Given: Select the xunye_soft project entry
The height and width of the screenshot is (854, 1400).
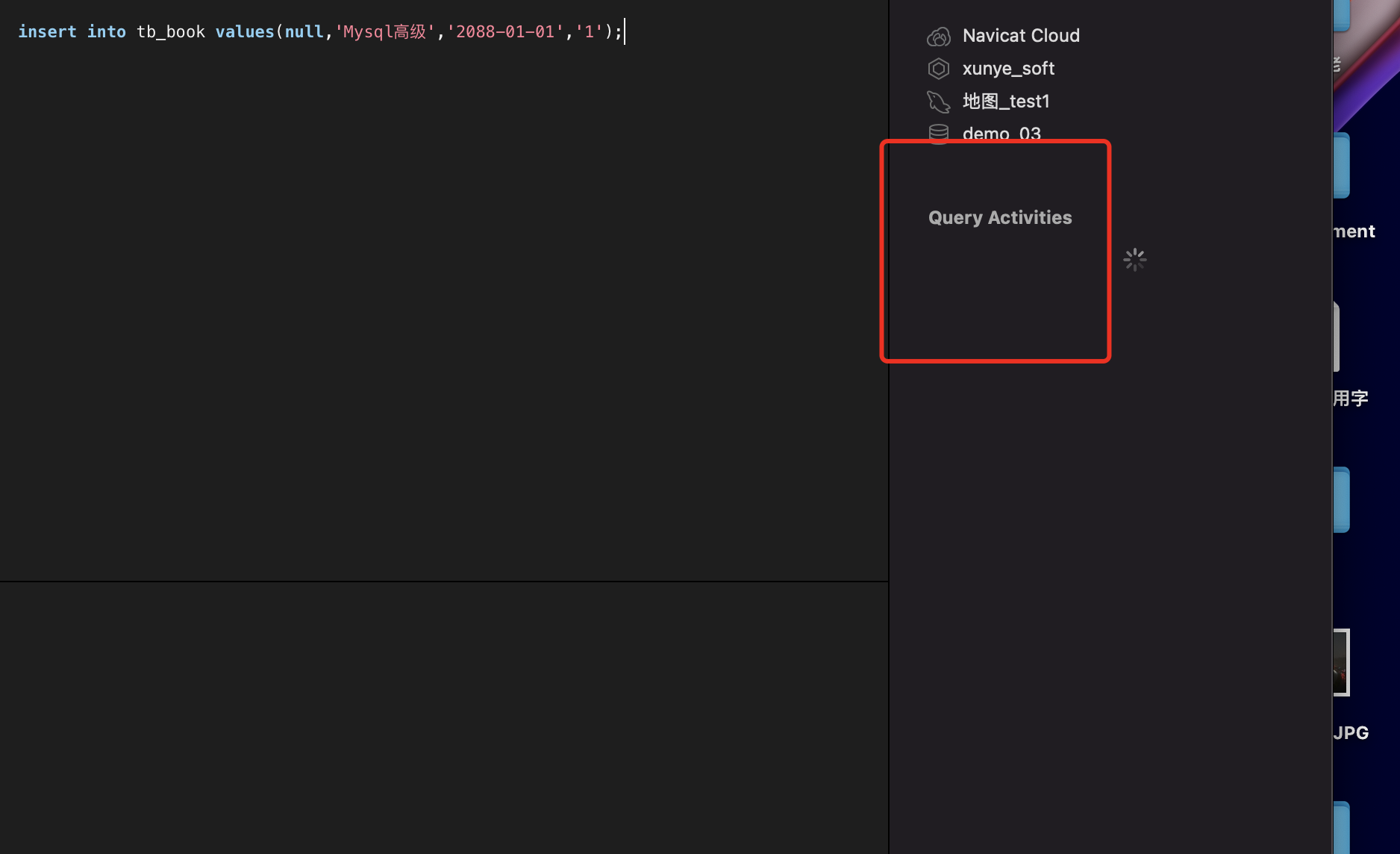Looking at the screenshot, I should (x=1008, y=69).
